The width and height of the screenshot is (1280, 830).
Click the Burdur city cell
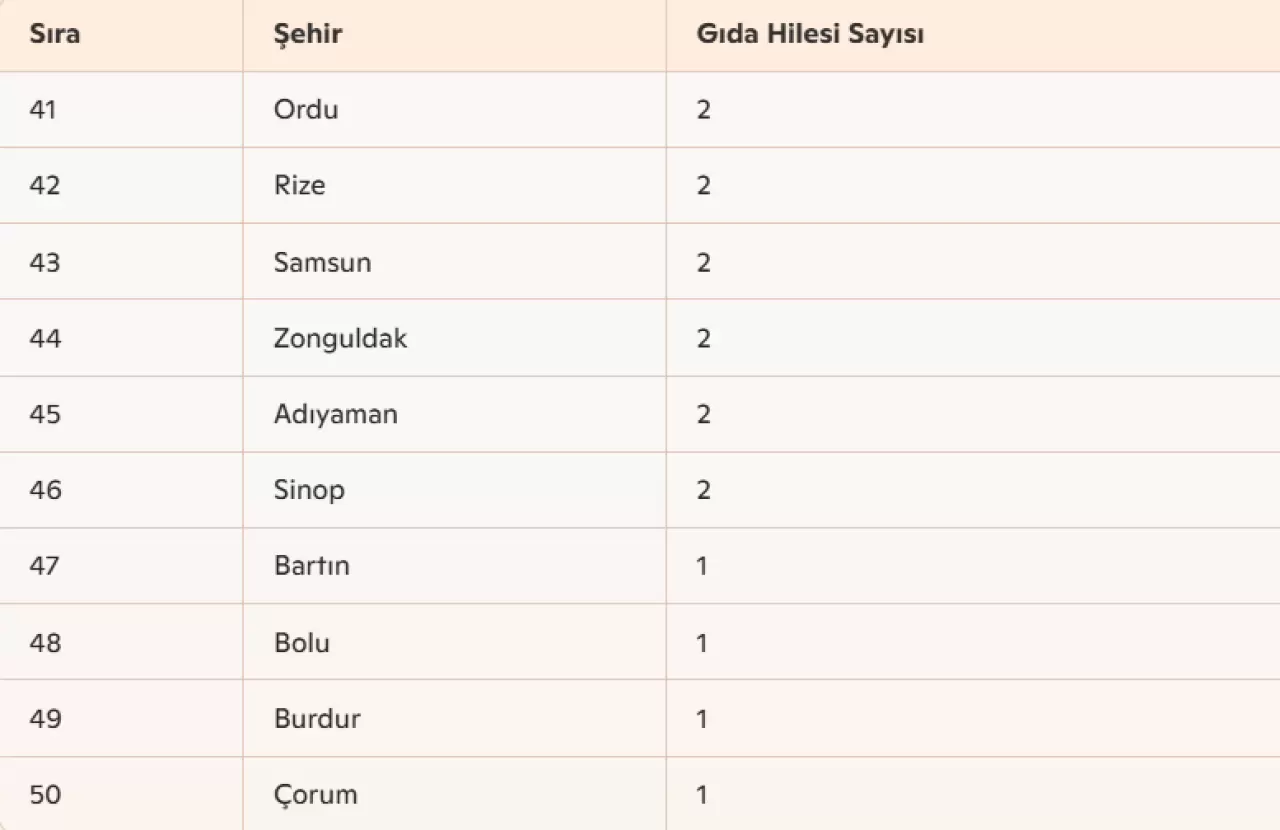317,718
